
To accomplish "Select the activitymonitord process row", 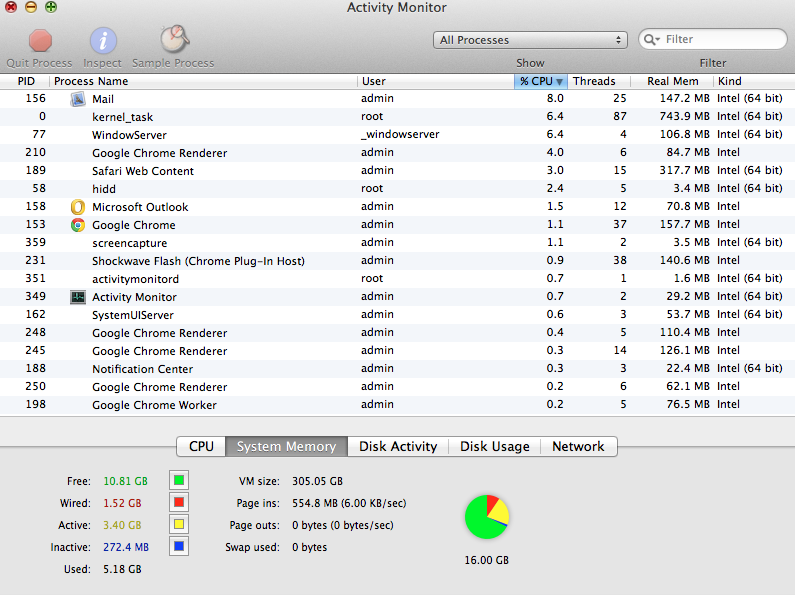I will tap(398, 279).
